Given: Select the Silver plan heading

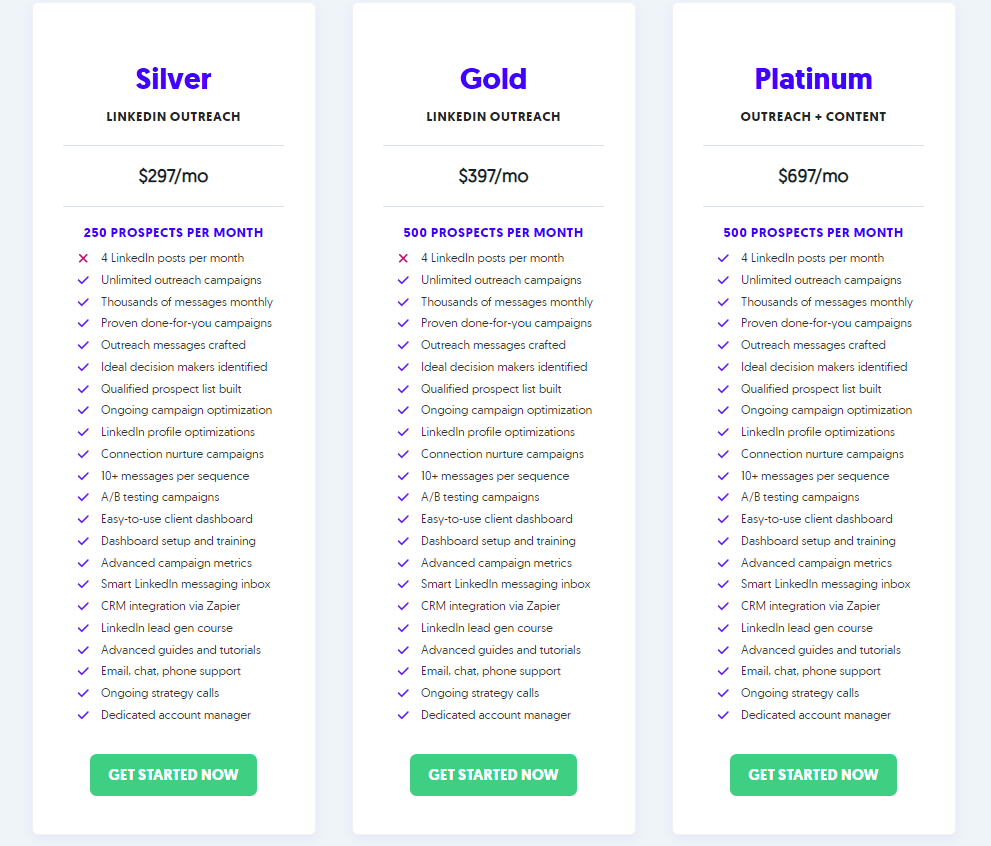Looking at the screenshot, I should point(173,79).
